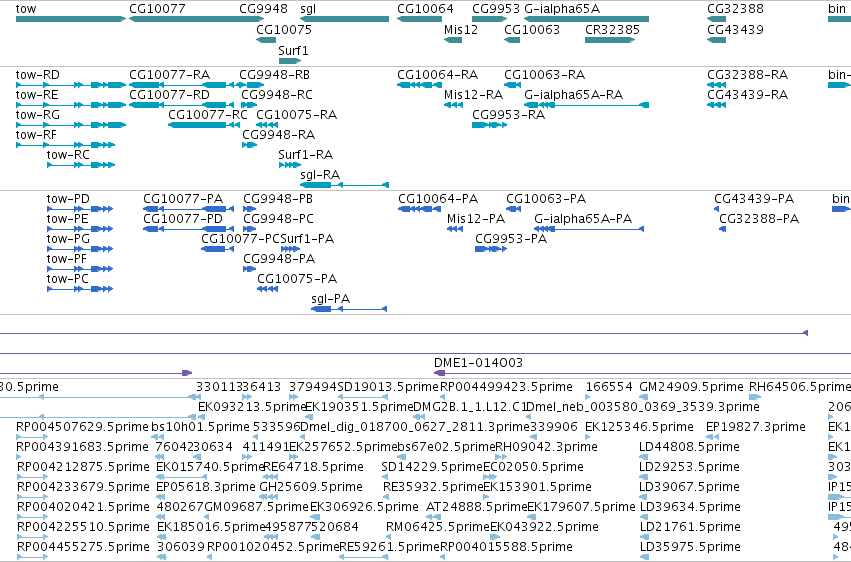Click the CG32388 gene label
This screenshot has width=851, height=562.
click(735, 9)
